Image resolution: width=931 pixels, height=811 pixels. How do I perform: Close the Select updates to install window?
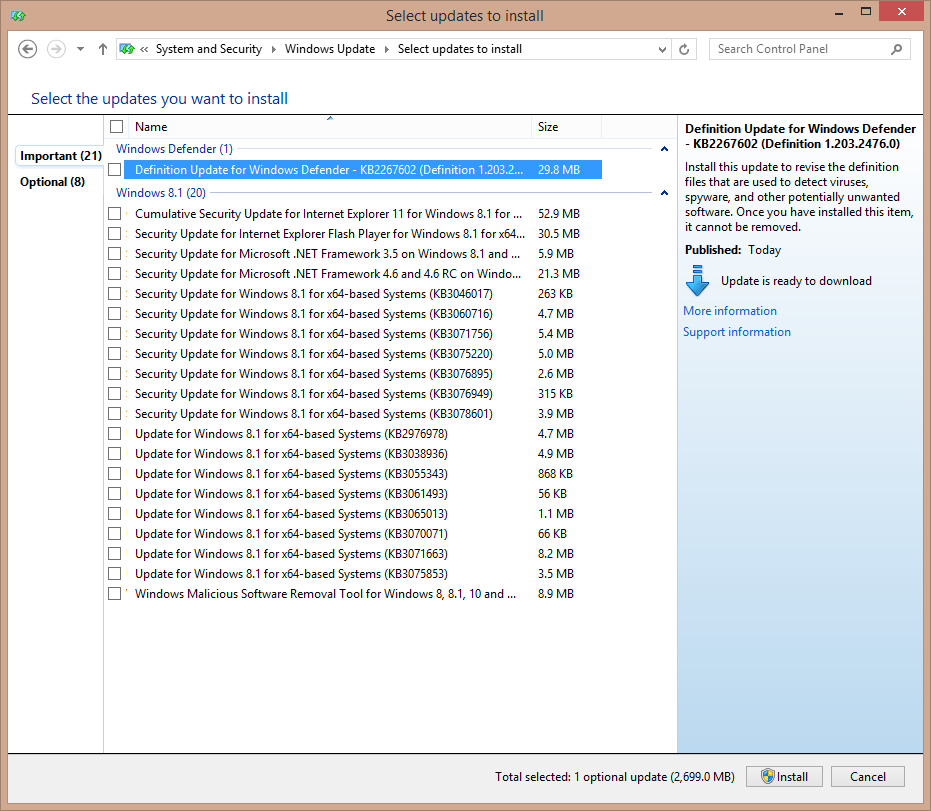tap(901, 12)
